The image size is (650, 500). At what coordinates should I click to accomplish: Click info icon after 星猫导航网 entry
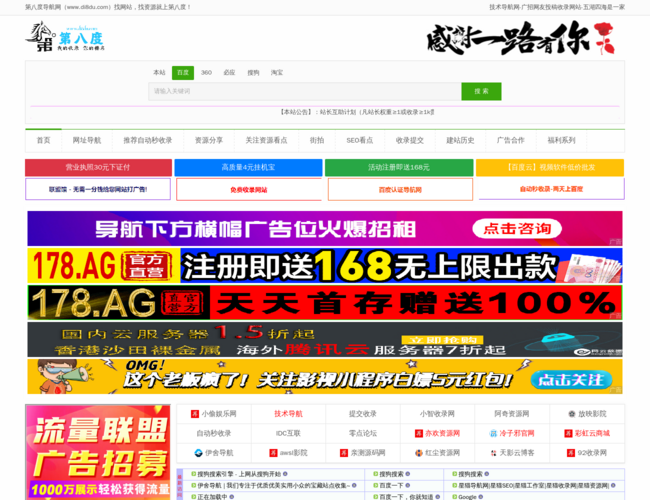pyautogui.click(x=613, y=485)
